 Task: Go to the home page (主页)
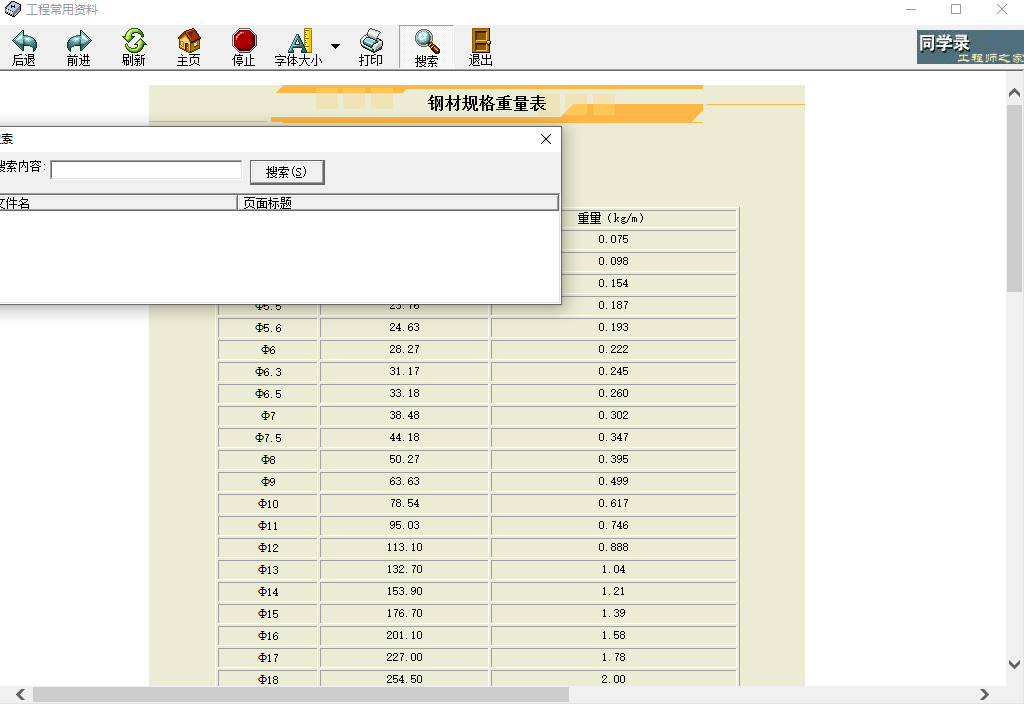[189, 42]
